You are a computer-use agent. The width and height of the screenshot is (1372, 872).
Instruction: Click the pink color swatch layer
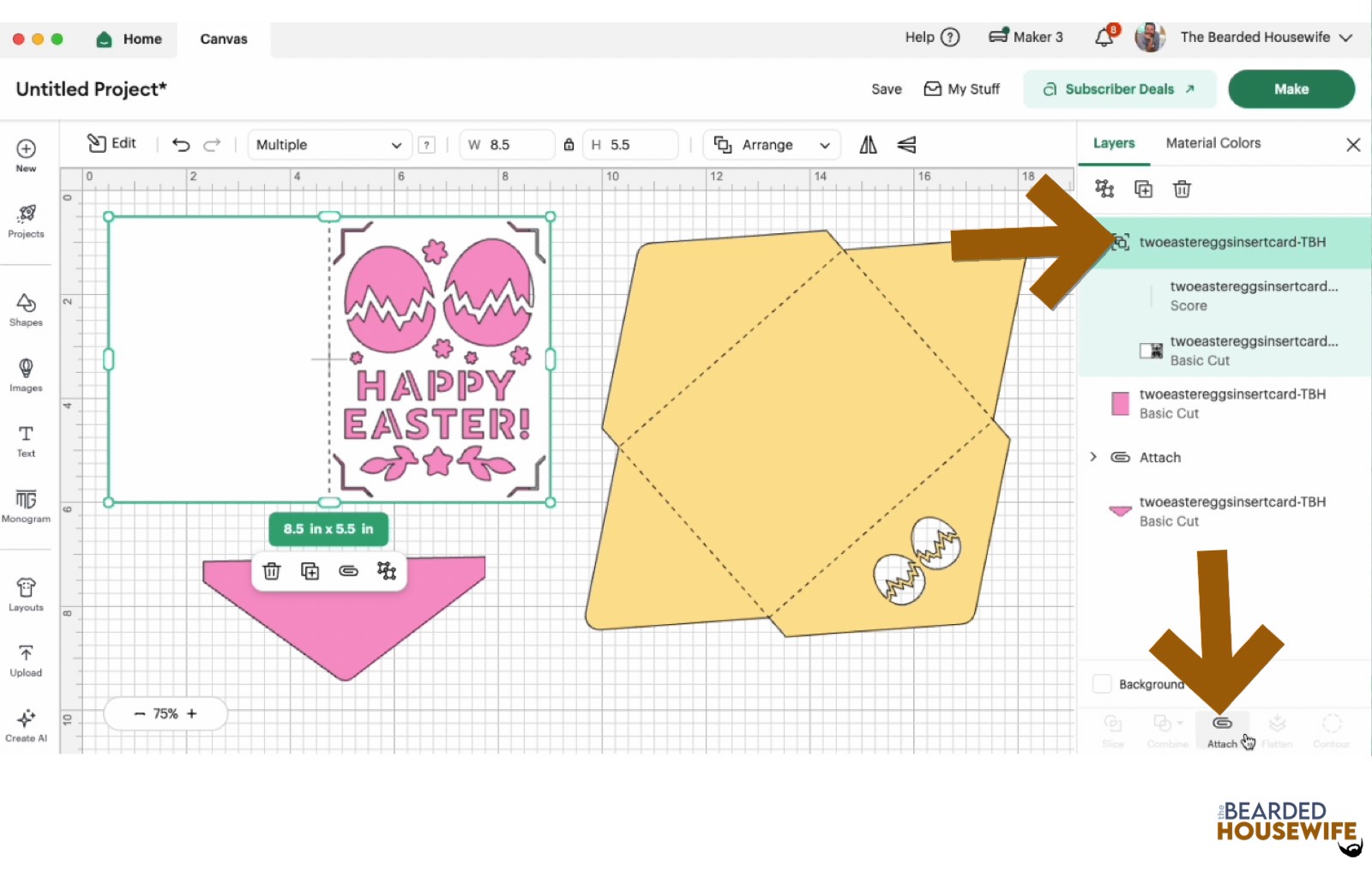coord(1120,404)
